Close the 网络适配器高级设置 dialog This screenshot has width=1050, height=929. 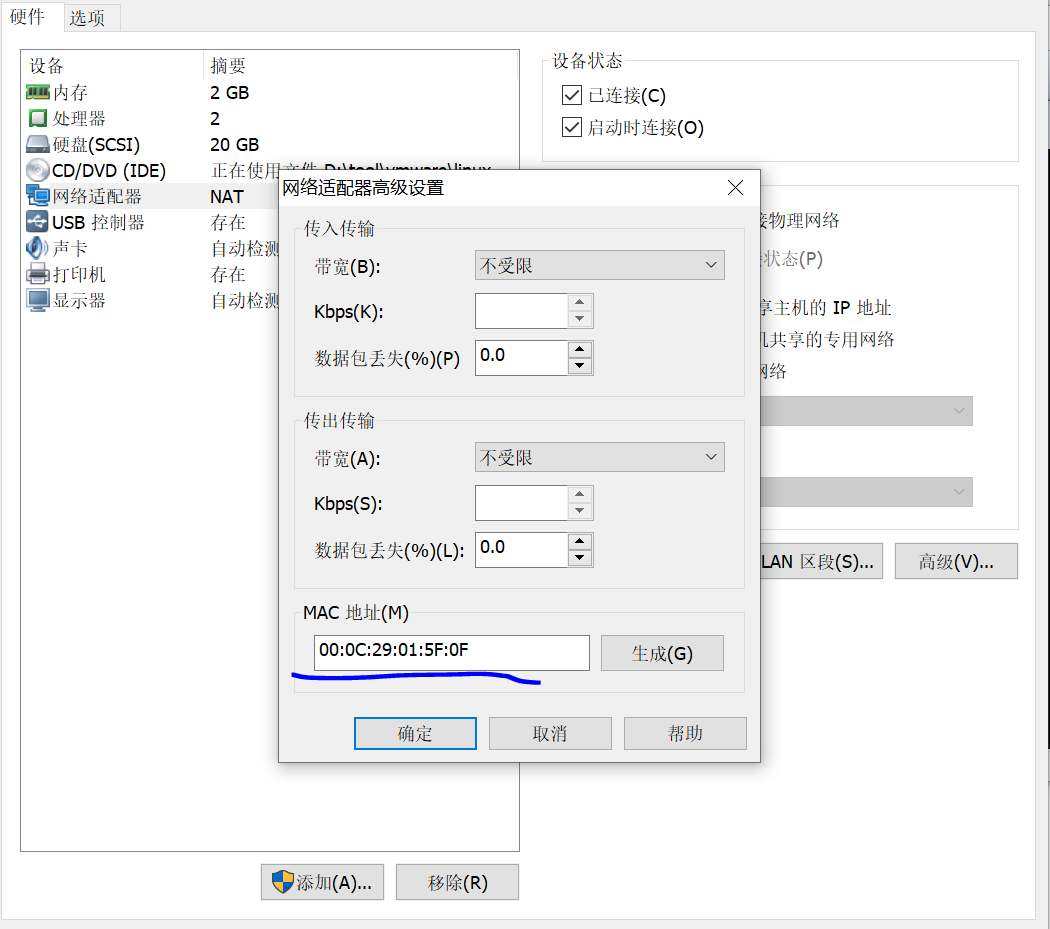pyautogui.click(x=735, y=188)
